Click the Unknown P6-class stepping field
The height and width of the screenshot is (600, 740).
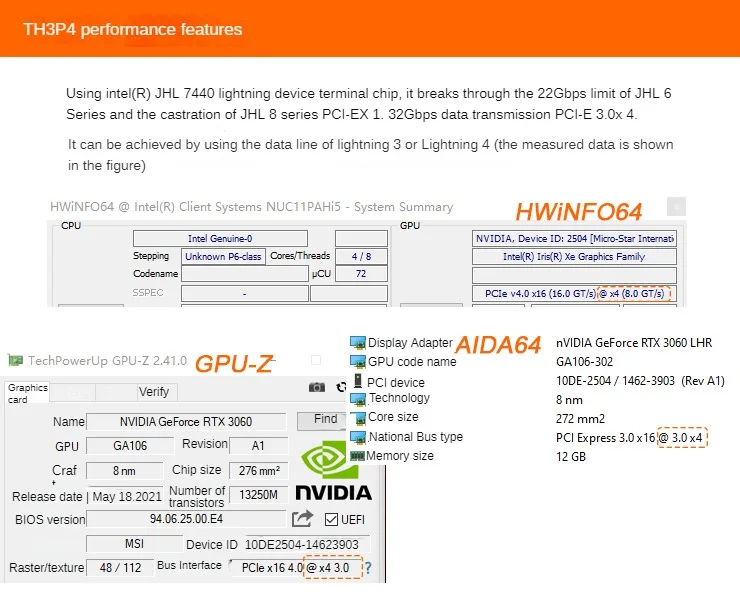pos(223,256)
